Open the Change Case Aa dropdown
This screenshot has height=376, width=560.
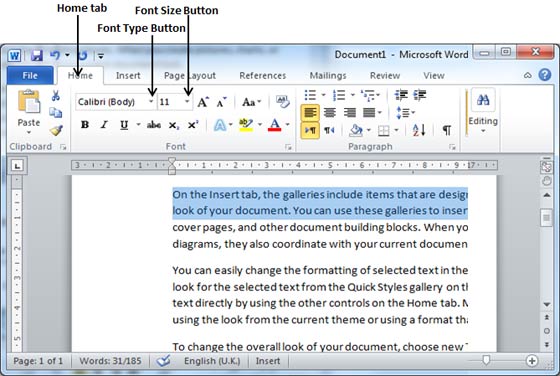(251, 102)
